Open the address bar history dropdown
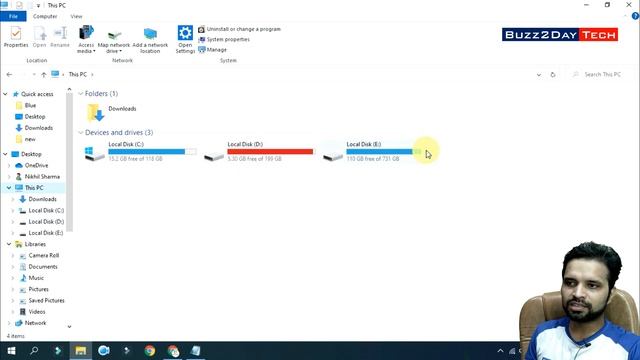This screenshot has width=640, height=360. point(539,75)
